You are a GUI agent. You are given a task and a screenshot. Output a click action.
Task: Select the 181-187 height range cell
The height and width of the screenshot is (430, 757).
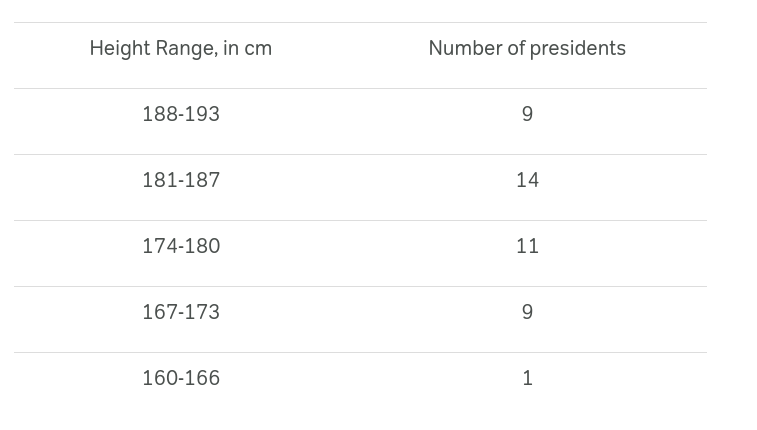coord(181,181)
